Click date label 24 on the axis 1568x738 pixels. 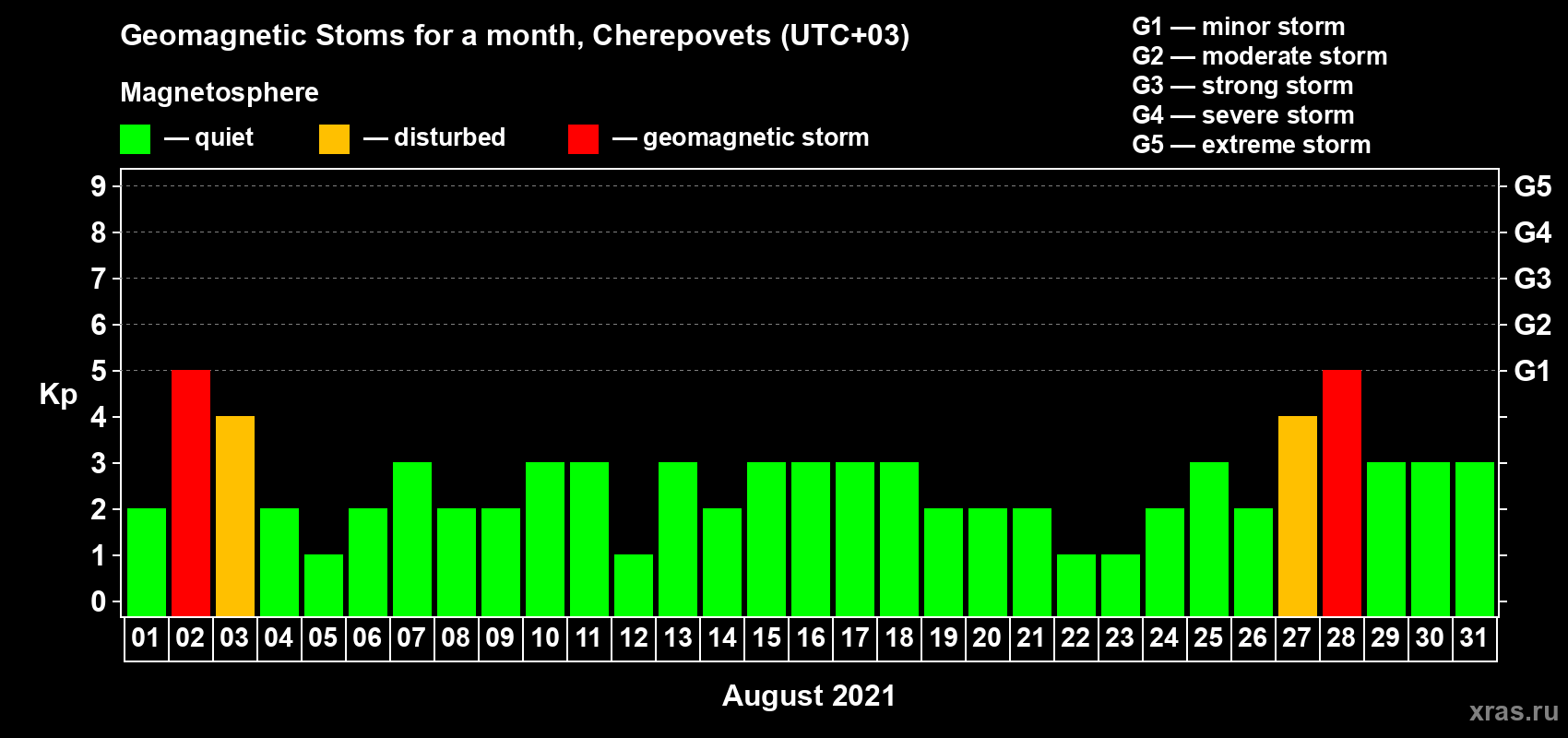pyautogui.click(x=1164, y=637)
